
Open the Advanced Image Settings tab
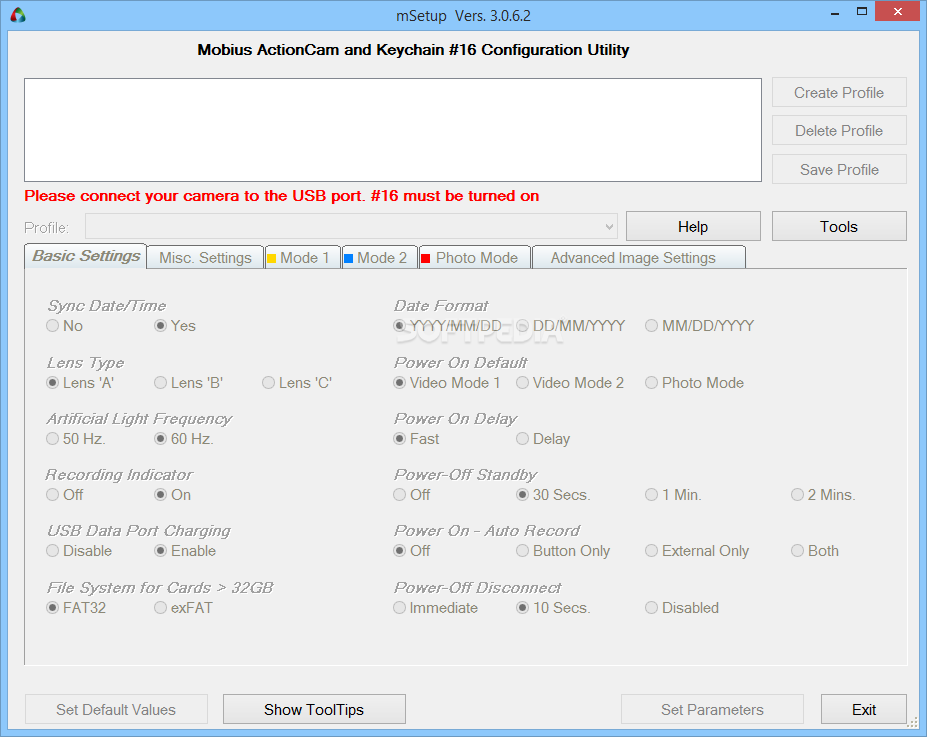point(638,258)
